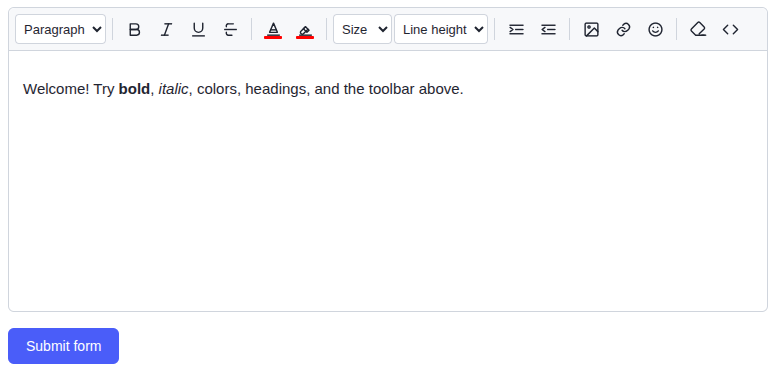The width and height of the screenshot is (776, 385).
Task: Toggle strikethrough formatting
Action: click(230, 30)
